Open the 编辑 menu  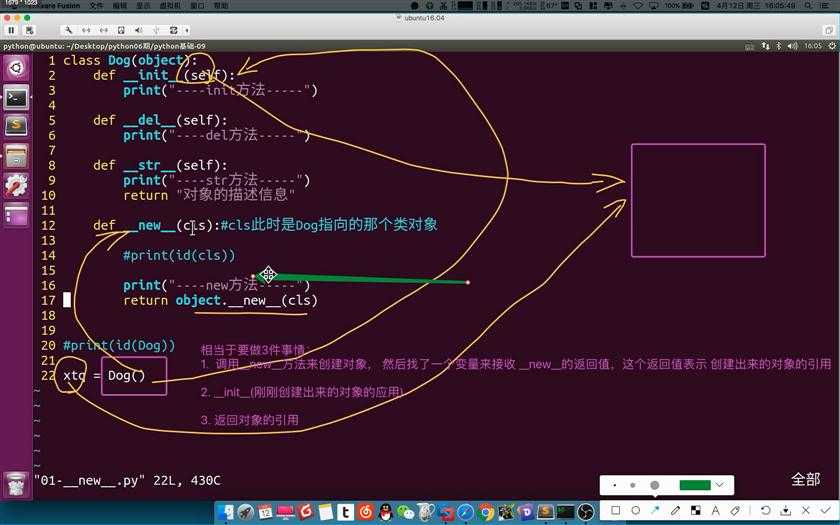click(x=120, y=5)
